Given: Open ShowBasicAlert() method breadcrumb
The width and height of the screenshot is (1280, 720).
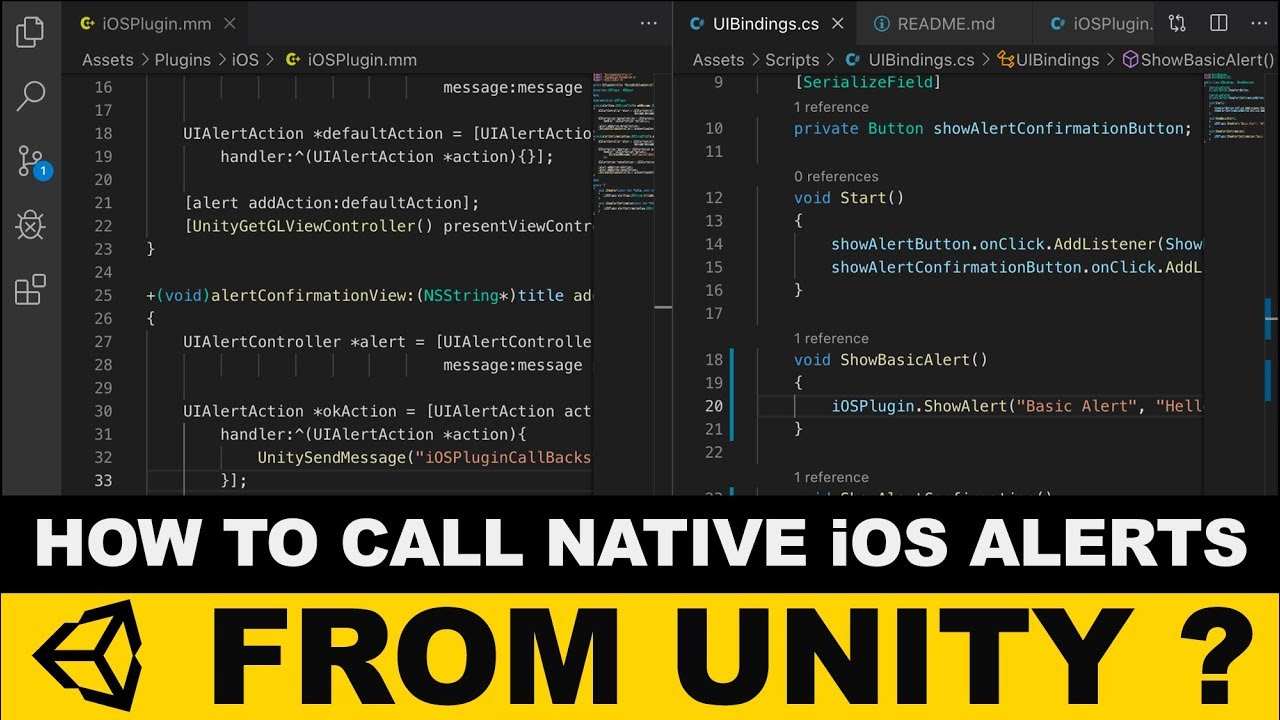Looking at the screenshot, I should 1199,60.
